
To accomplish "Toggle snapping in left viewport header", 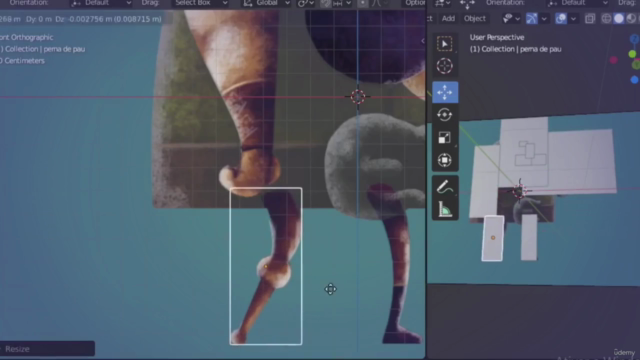I will click(x=325, y=4).
